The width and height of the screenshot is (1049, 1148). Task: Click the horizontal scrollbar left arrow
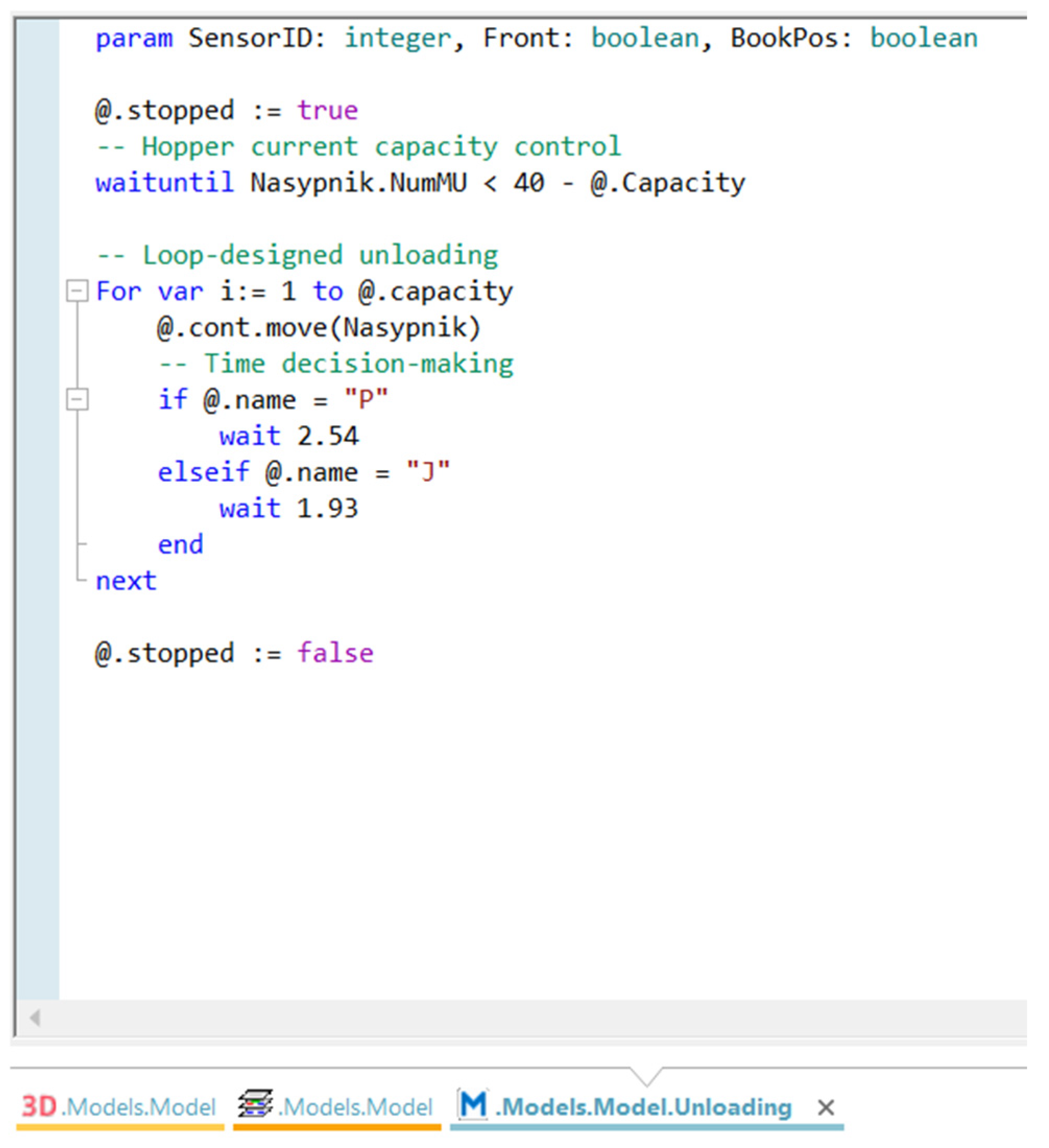coord(35,1018)
